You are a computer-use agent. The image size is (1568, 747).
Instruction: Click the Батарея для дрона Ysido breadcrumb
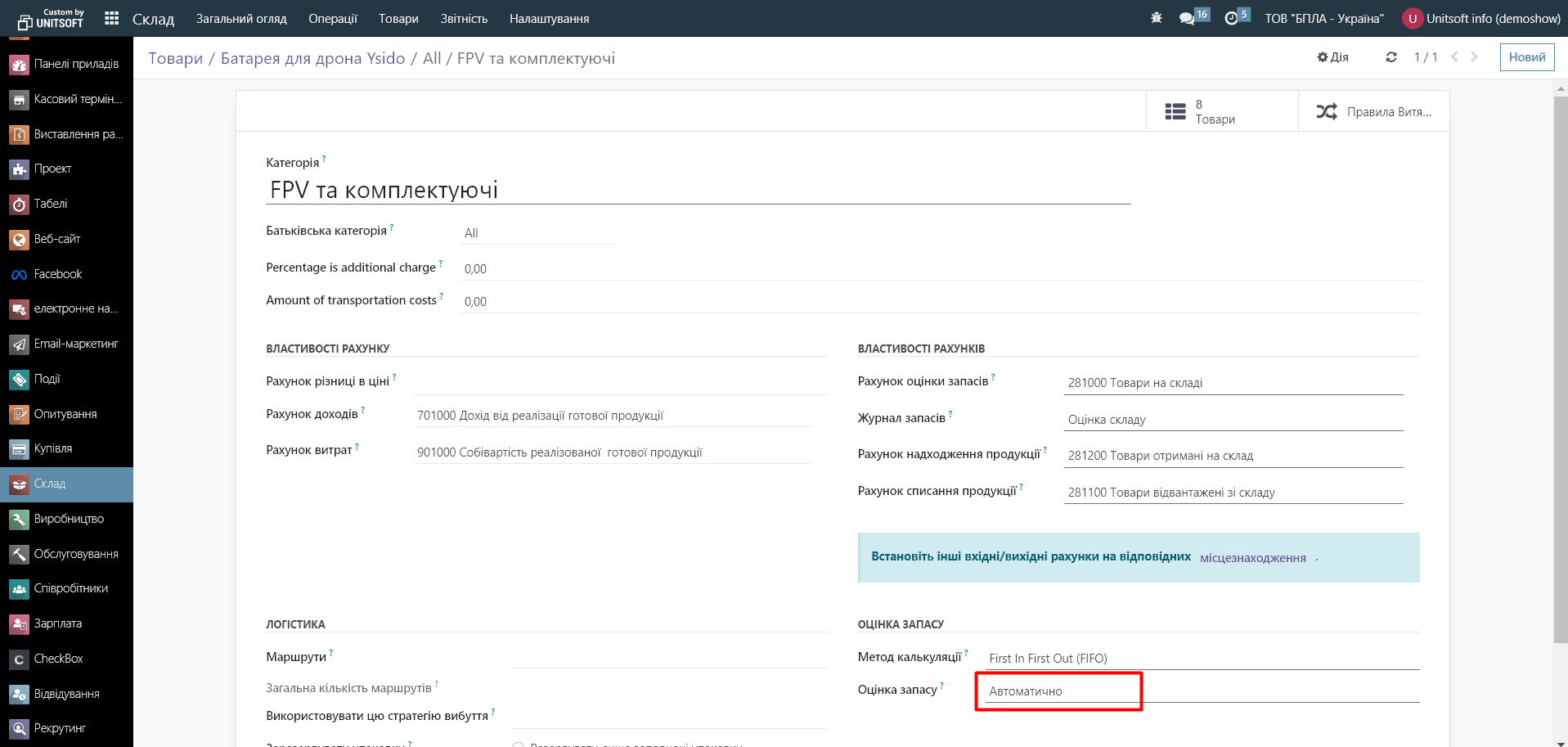(312, 58)
